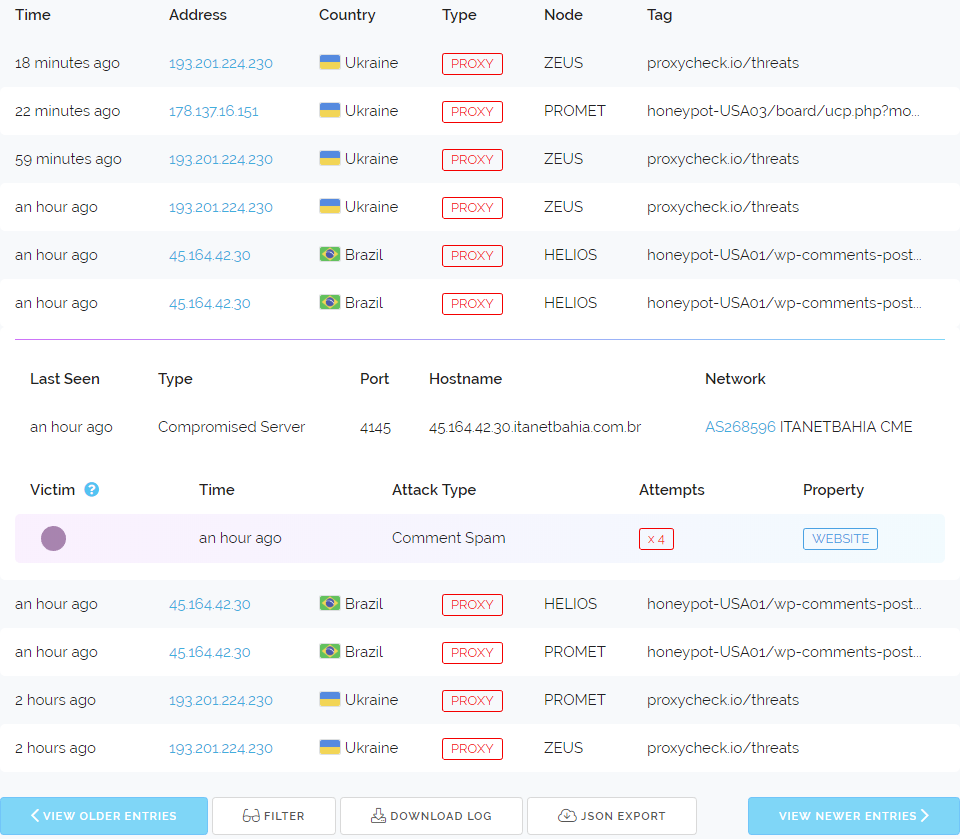
Task: Click the cloud icon on JSON Export
Action: point(567,816)
